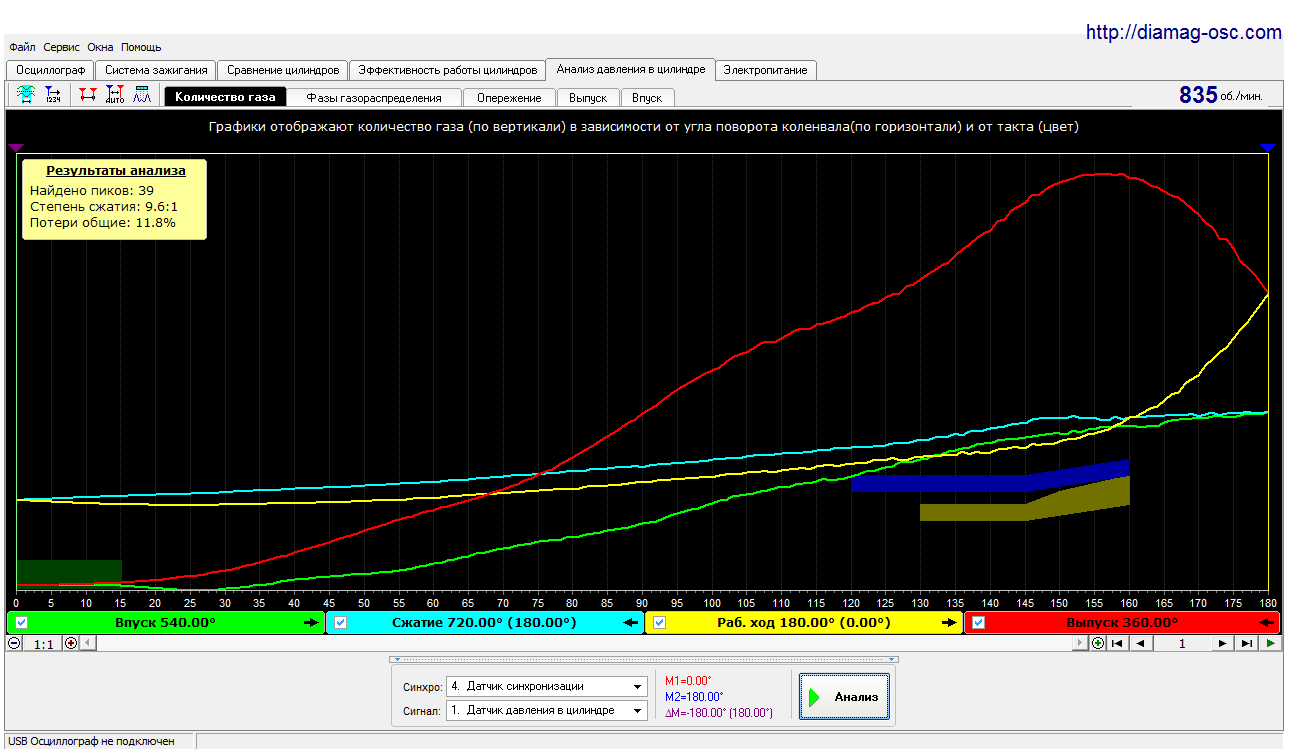Switch to the Система зажигания tab
The width and height of the screenshot is (1296, 754).
click(x=156, y=70)
